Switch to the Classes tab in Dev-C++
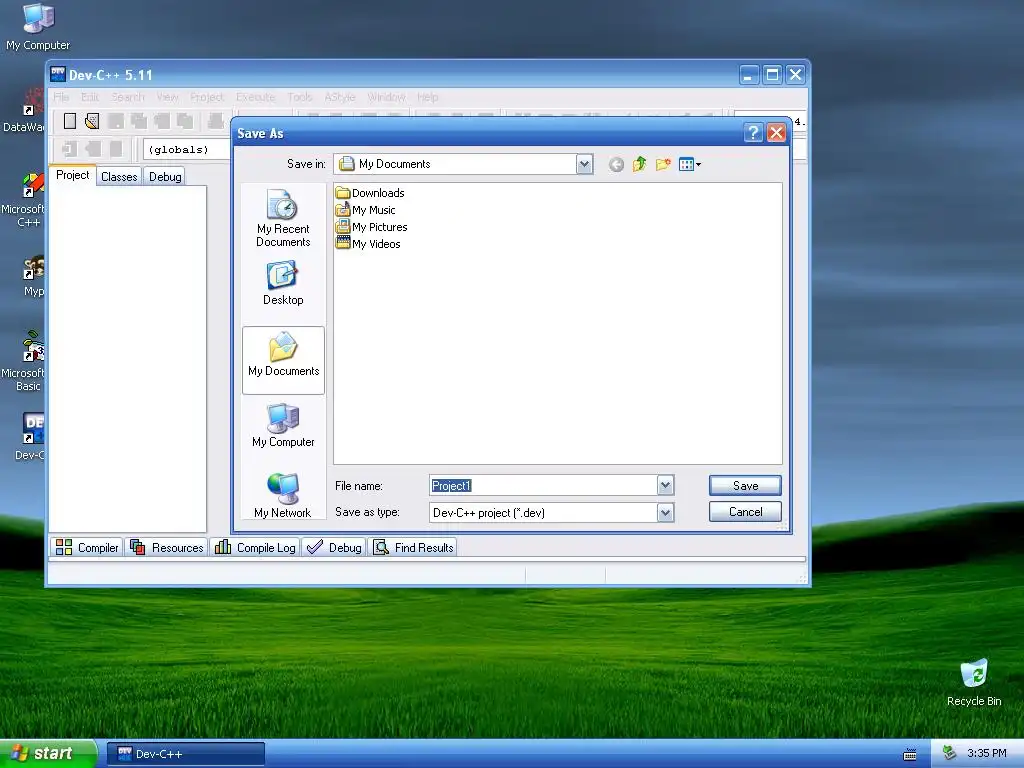Screen dimensions: 1024x768 click(119, 176)
